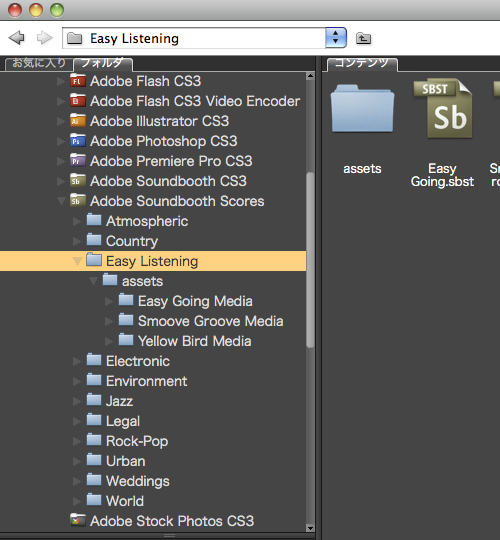Select the Country folder icon
The height and width of the screenshot is (540, 500).
click(x=94, y=240)
